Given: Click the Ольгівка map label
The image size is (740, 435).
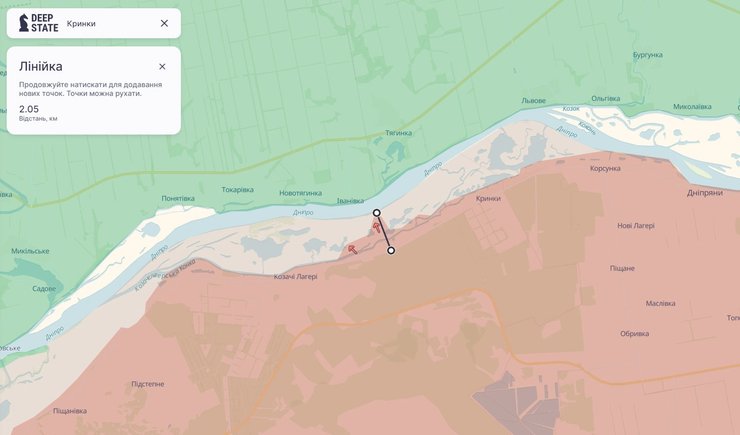Looking at the screenshot, I should [x=606, y=98].
